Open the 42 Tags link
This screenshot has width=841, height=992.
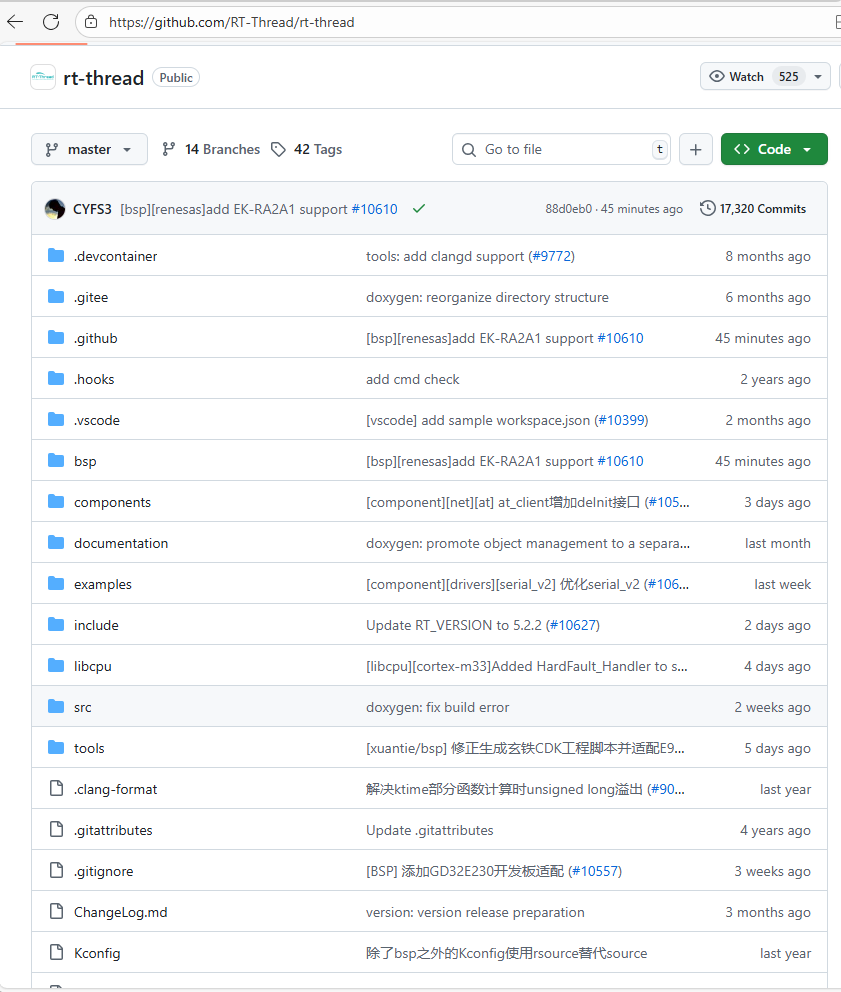tap(307, 149)
